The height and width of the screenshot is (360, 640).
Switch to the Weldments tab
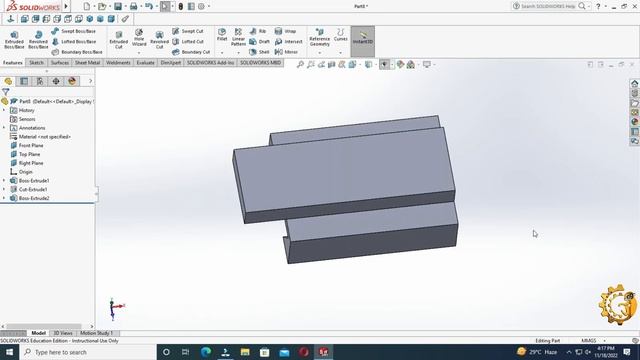pos(118,62)
